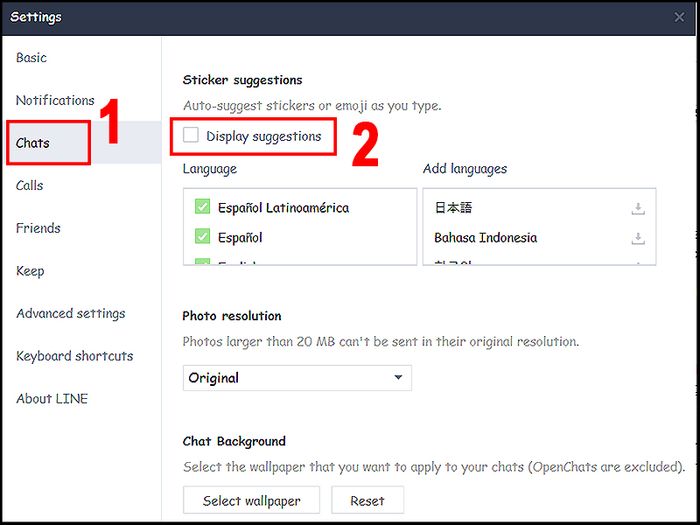
Task: Select 日本語 in the Add languages list
Action: (453, 208)
